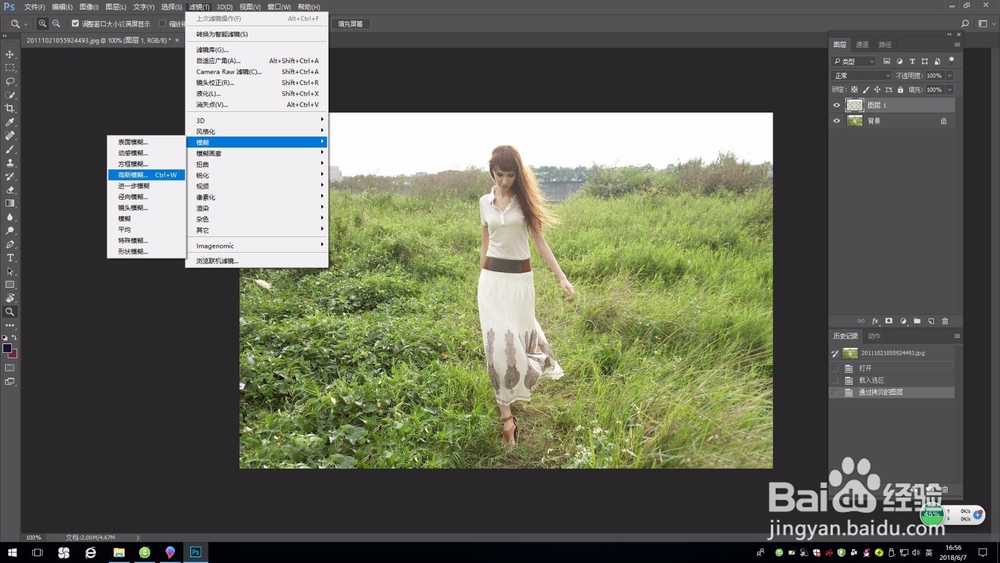Select the Horizontal Type tool
This screenshot has height=563, width=1000.
point(10,258)
